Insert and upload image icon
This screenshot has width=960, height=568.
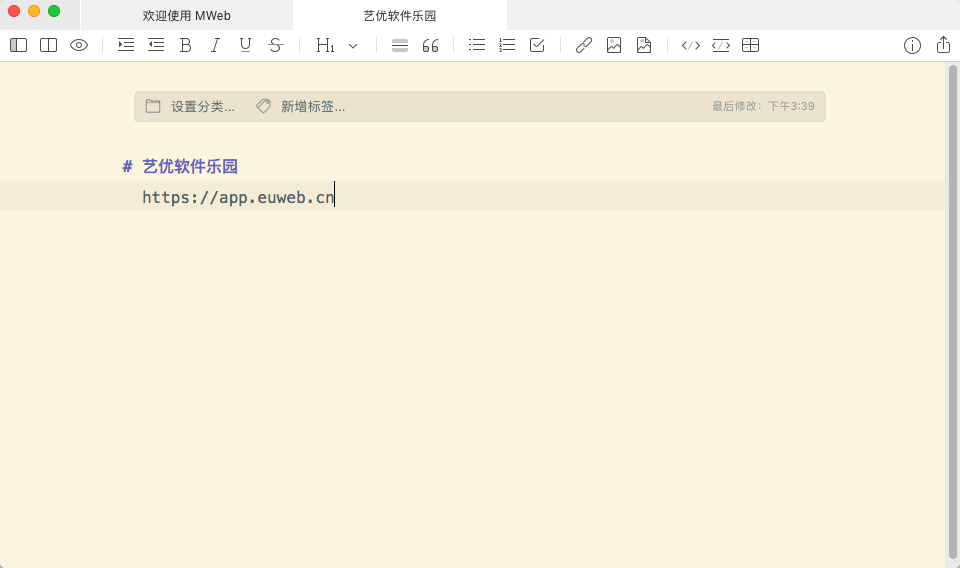click(644, 45)
